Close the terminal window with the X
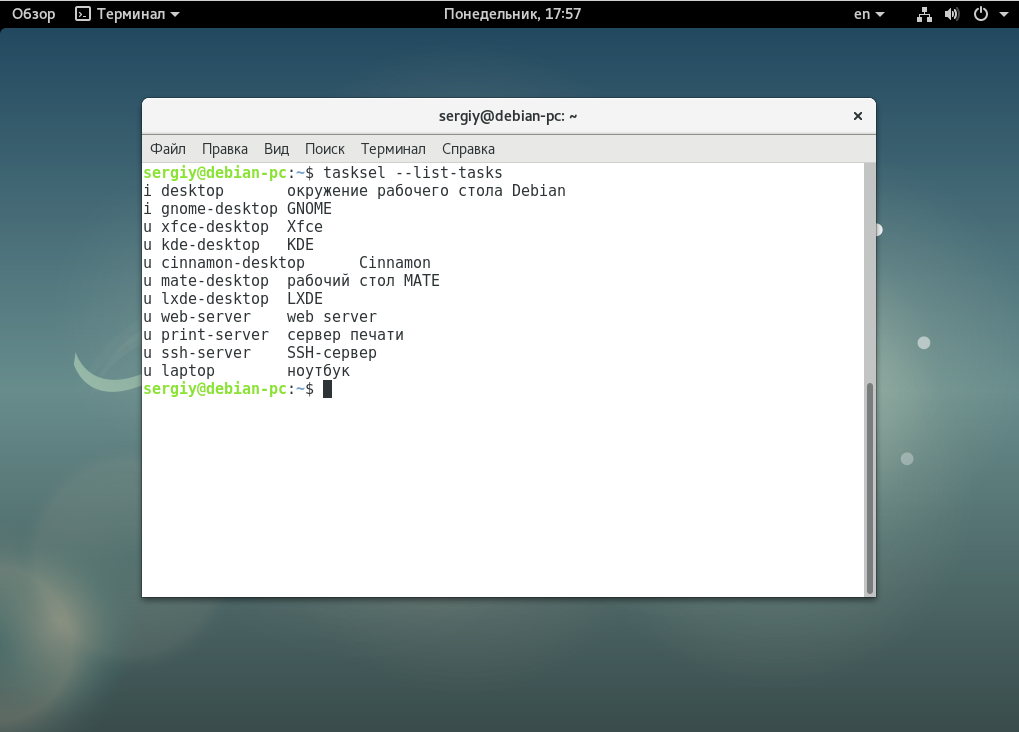 857,116
